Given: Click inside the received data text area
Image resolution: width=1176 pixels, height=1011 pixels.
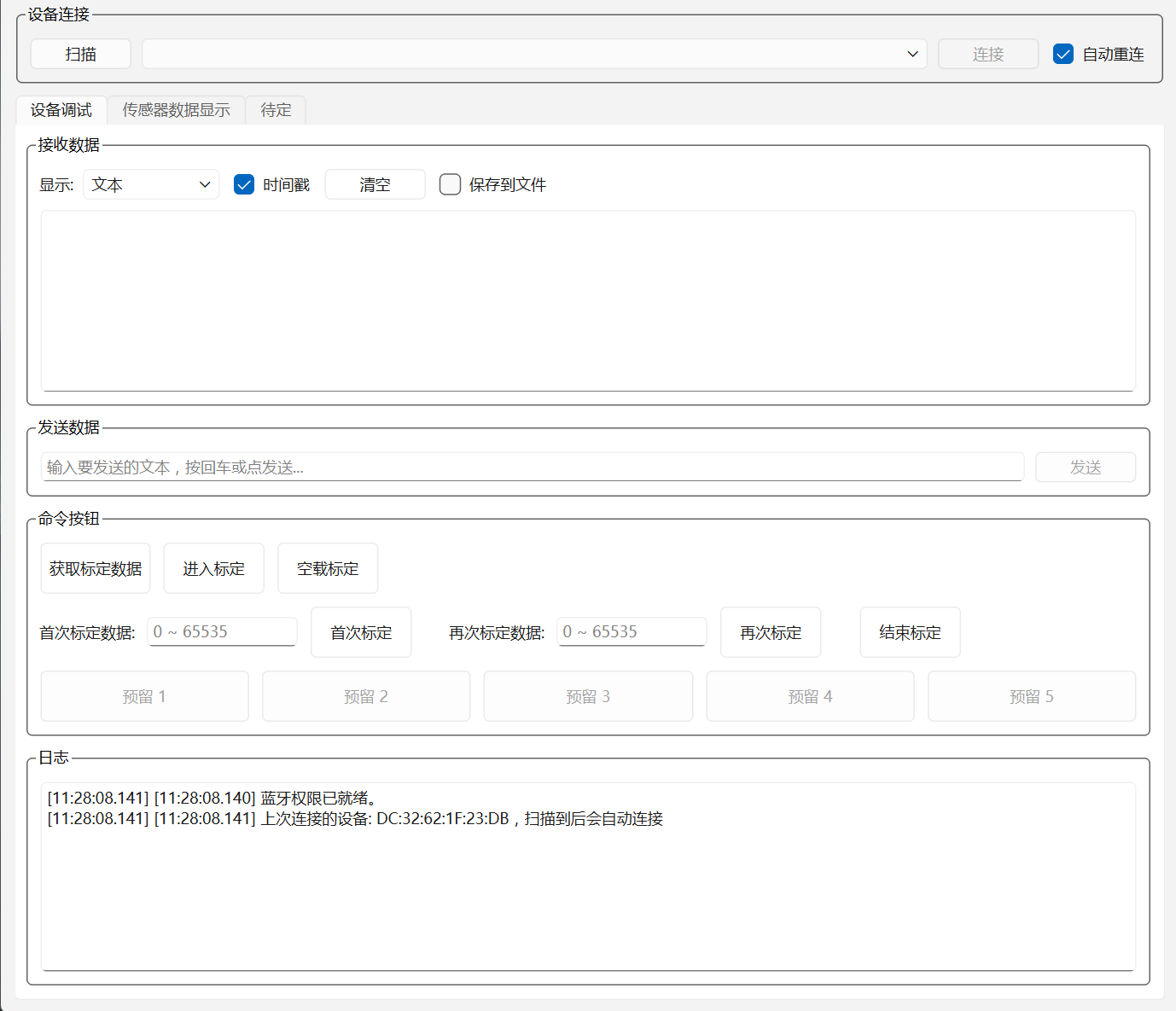Looking at the screenshot, I should click(x=588, y=301).
